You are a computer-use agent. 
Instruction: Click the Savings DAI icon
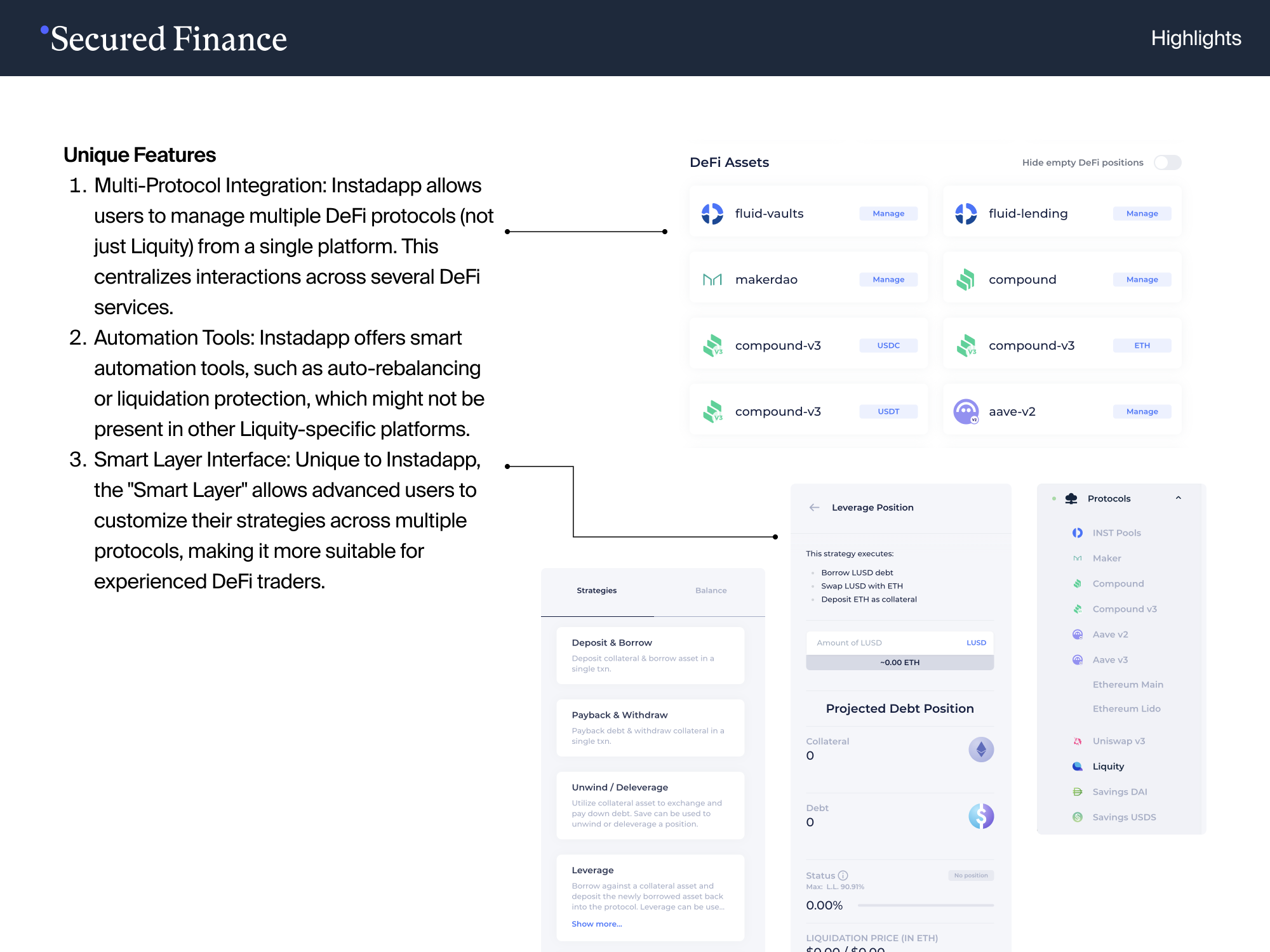coord(1078,792)
